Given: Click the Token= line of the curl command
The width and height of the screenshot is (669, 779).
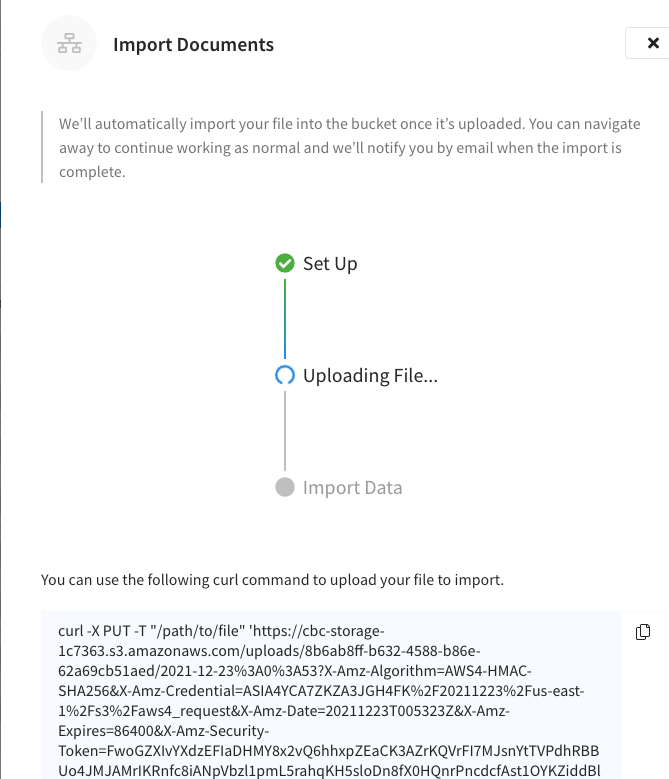Looking at the screenshot, I should click(328, 751).
